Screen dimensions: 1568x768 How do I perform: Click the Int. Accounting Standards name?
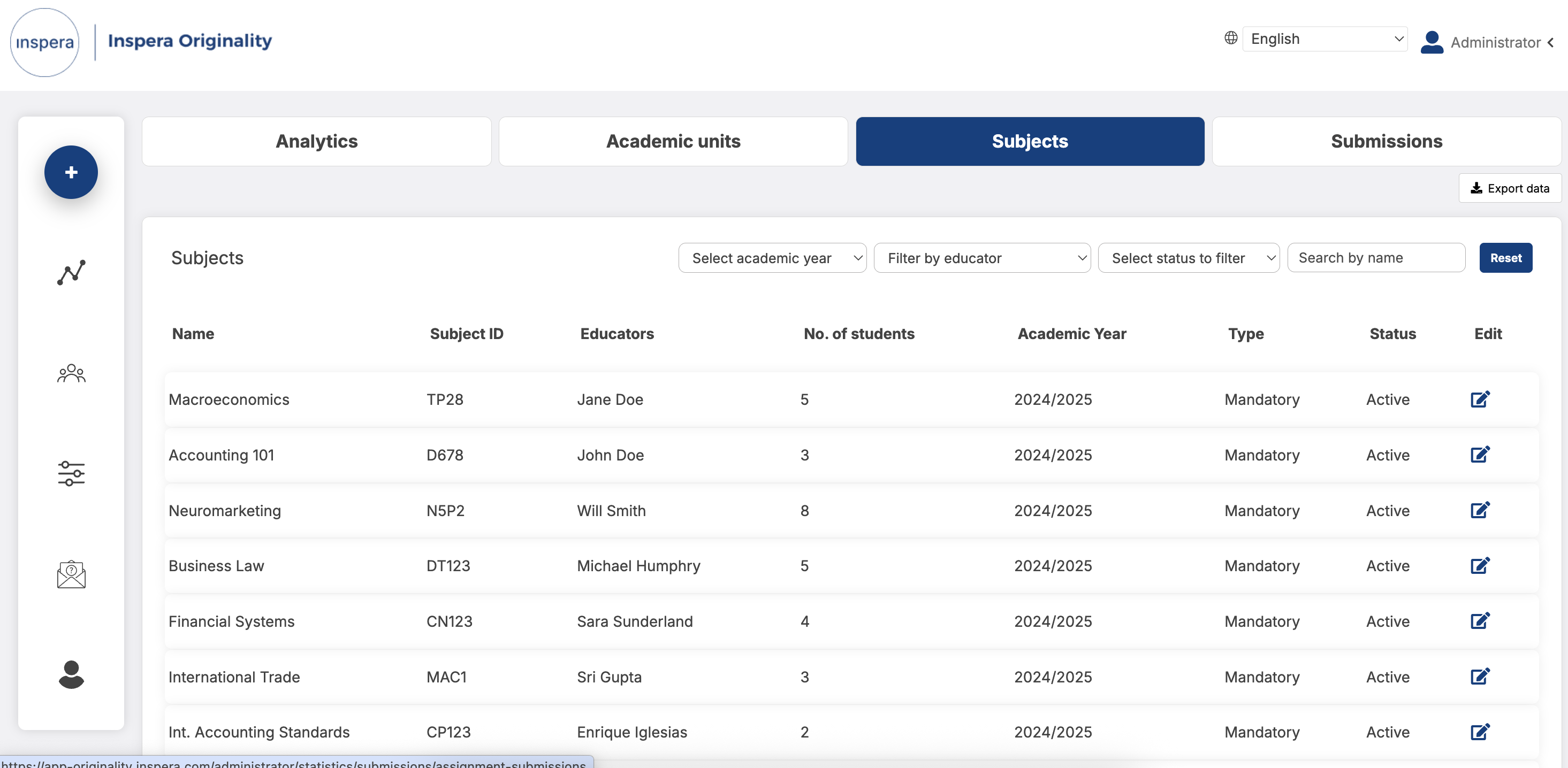click(260, 732)
